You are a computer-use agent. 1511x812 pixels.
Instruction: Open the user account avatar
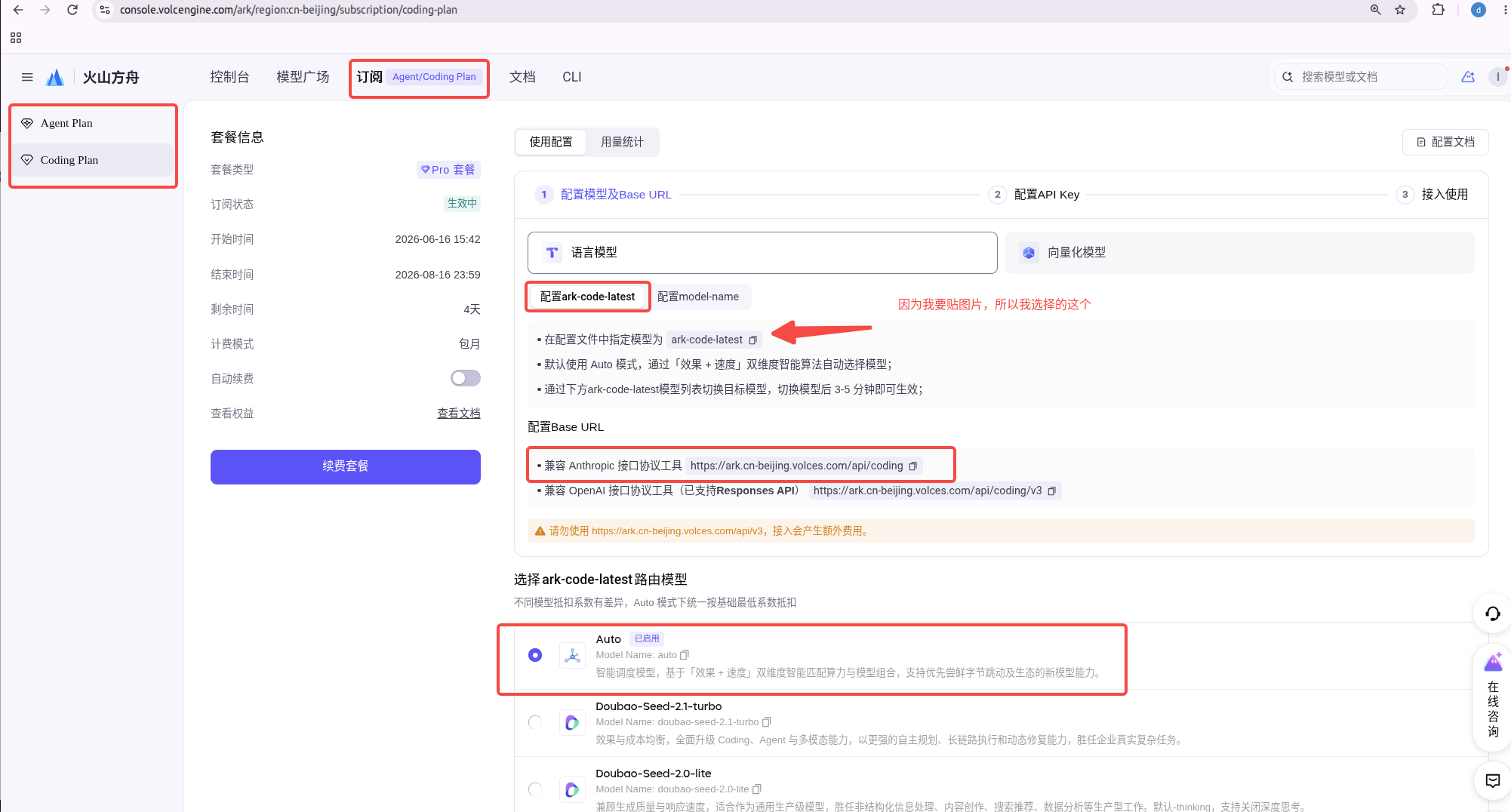[1498, 77]
